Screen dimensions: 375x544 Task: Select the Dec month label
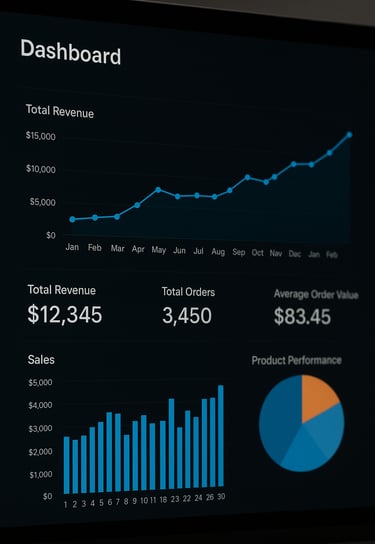(x=295, y=254)
